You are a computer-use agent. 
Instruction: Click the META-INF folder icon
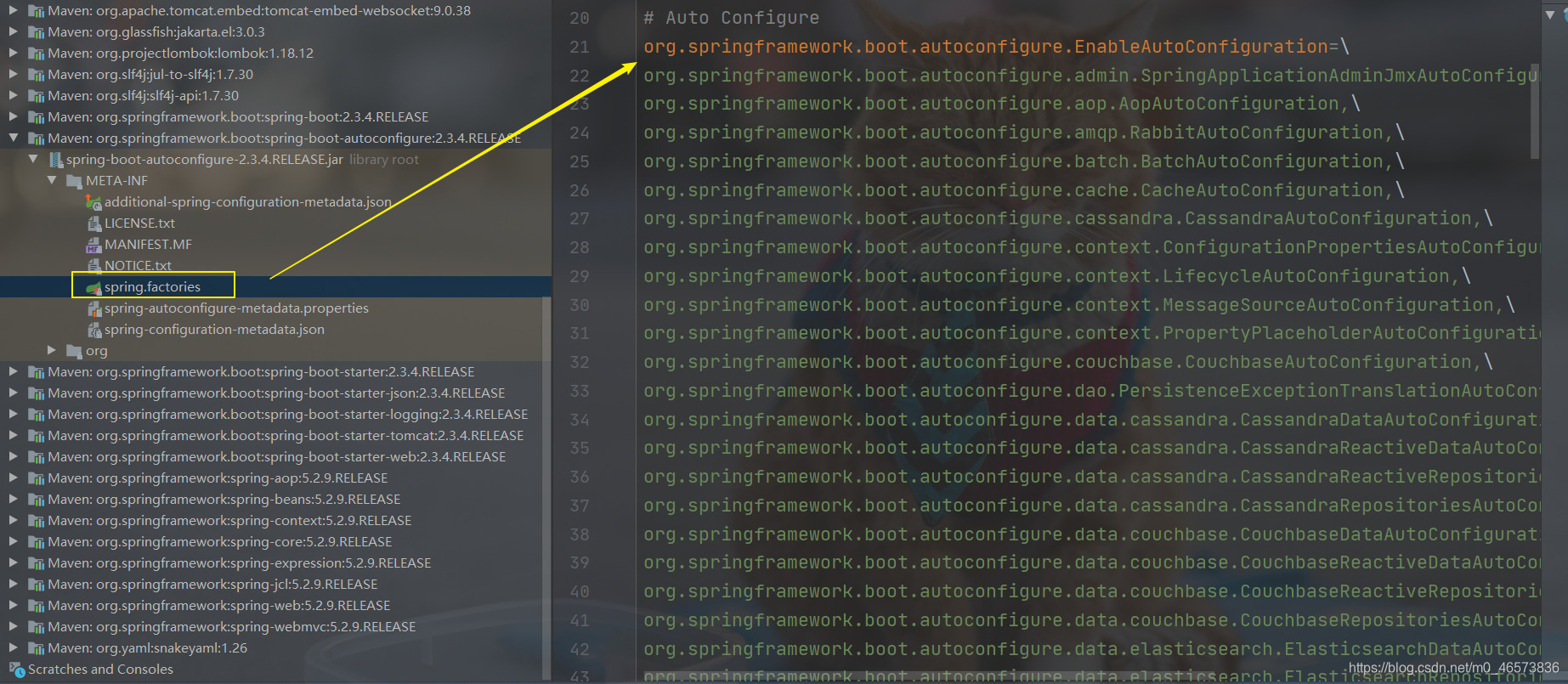74,181
